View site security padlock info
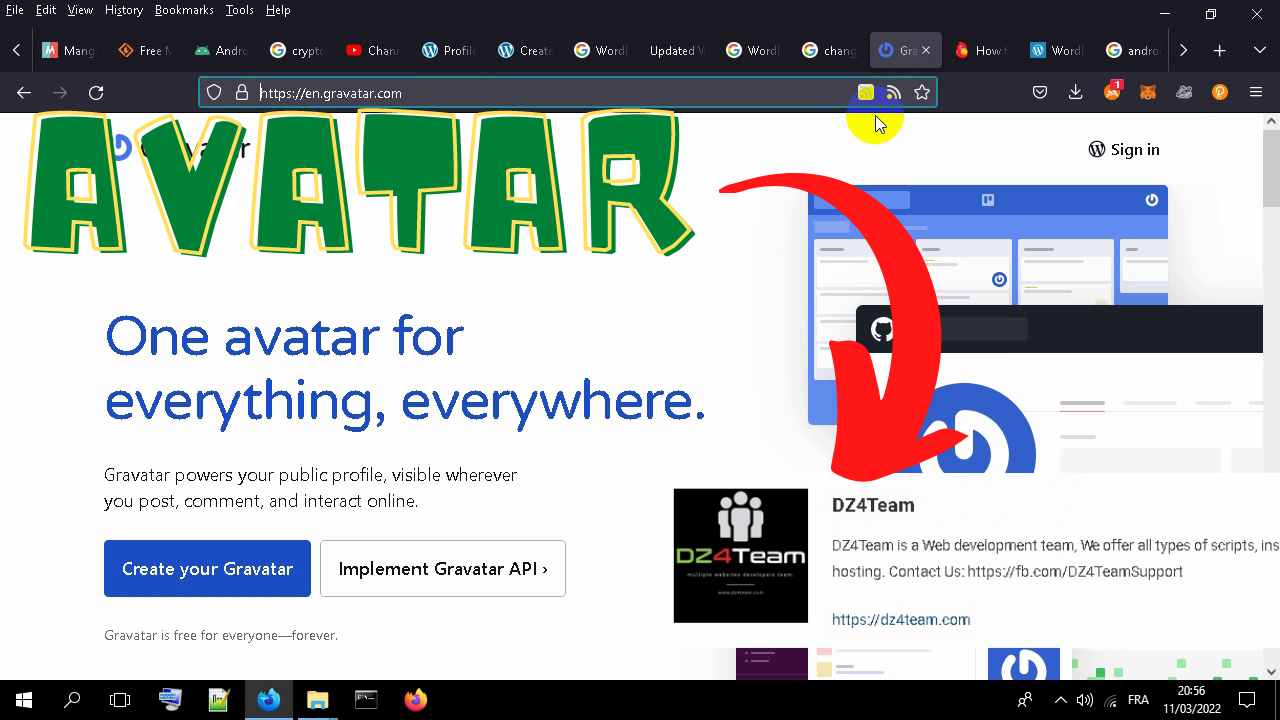 point(241,93)
